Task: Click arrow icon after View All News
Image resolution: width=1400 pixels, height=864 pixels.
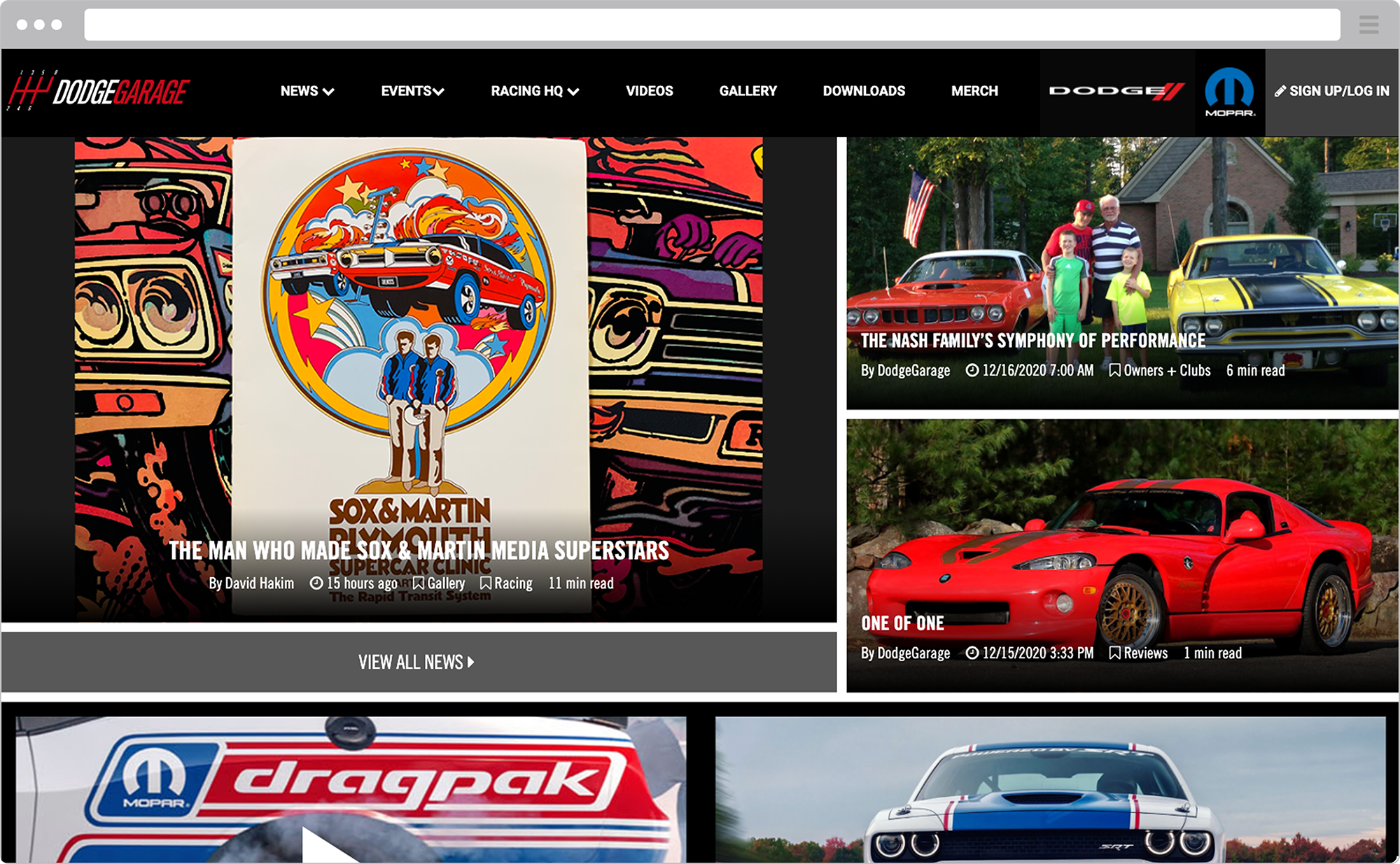Action: [471, 662]
